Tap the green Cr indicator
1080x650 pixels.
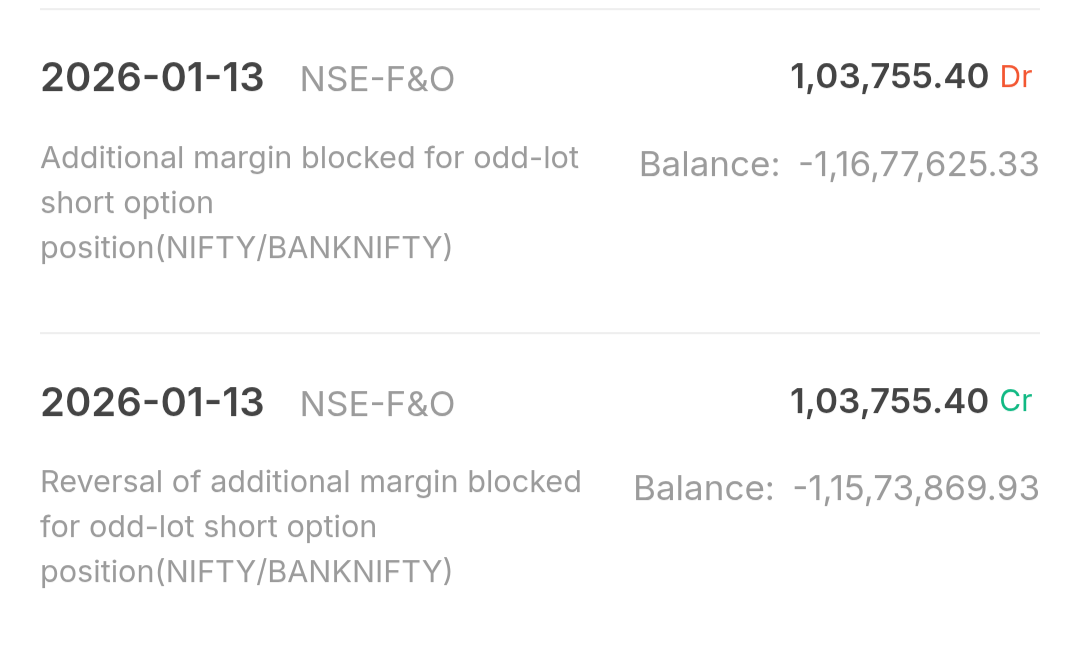1015,401
